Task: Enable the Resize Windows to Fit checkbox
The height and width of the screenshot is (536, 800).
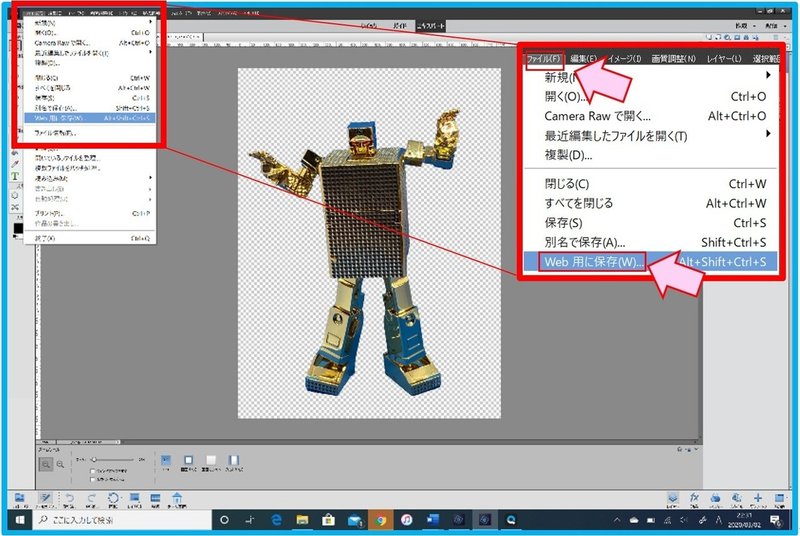Action: click(x=92, y=471)
